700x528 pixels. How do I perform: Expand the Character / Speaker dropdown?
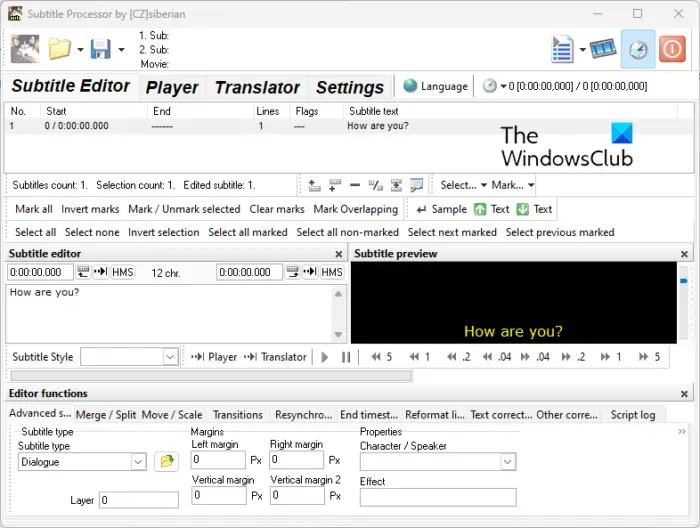pyautogui.click(x=508, y=462)
